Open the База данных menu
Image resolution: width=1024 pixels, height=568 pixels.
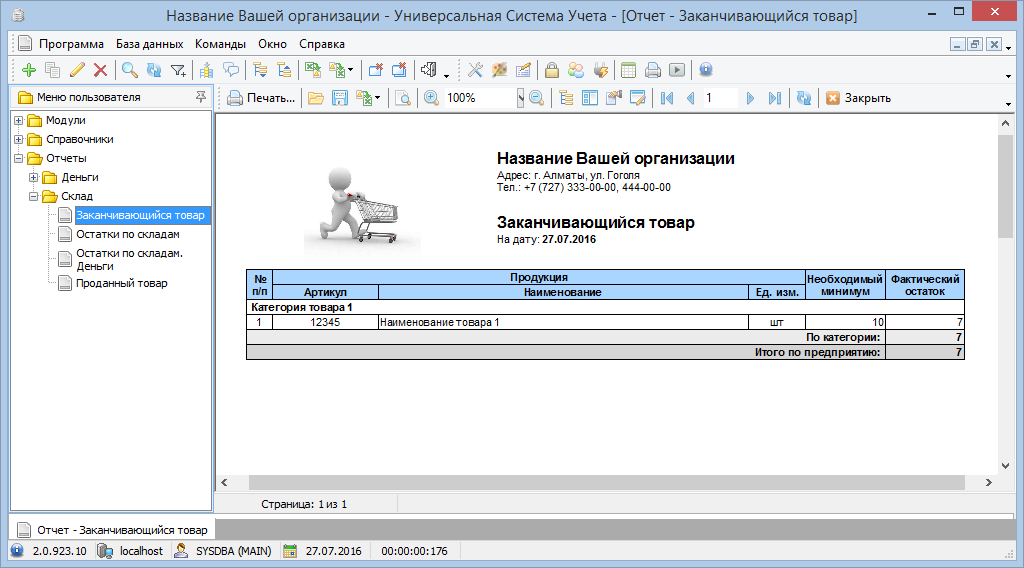point(149,44)
